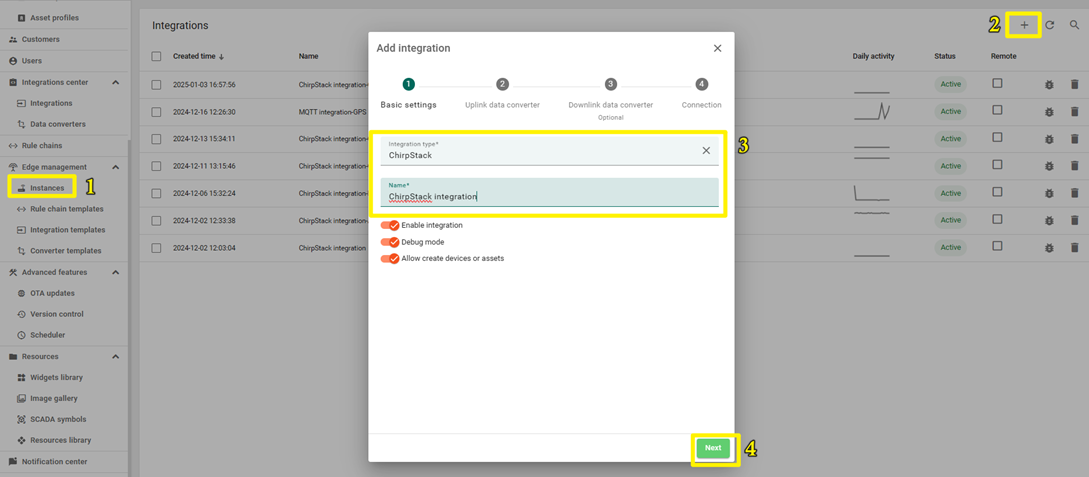1089x477 pixels.
Task: Clear the ChirpStack integration type
Action: tap(706, 151)
